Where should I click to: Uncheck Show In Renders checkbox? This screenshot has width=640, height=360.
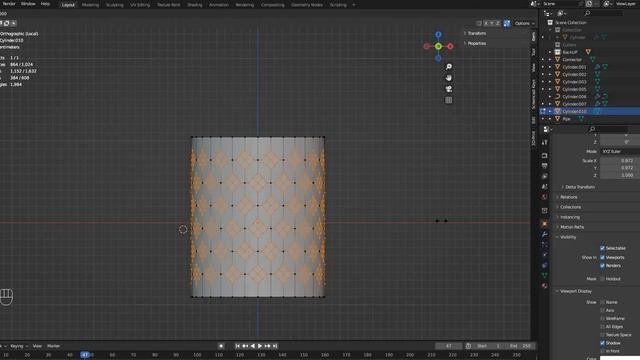pos(602,266)
